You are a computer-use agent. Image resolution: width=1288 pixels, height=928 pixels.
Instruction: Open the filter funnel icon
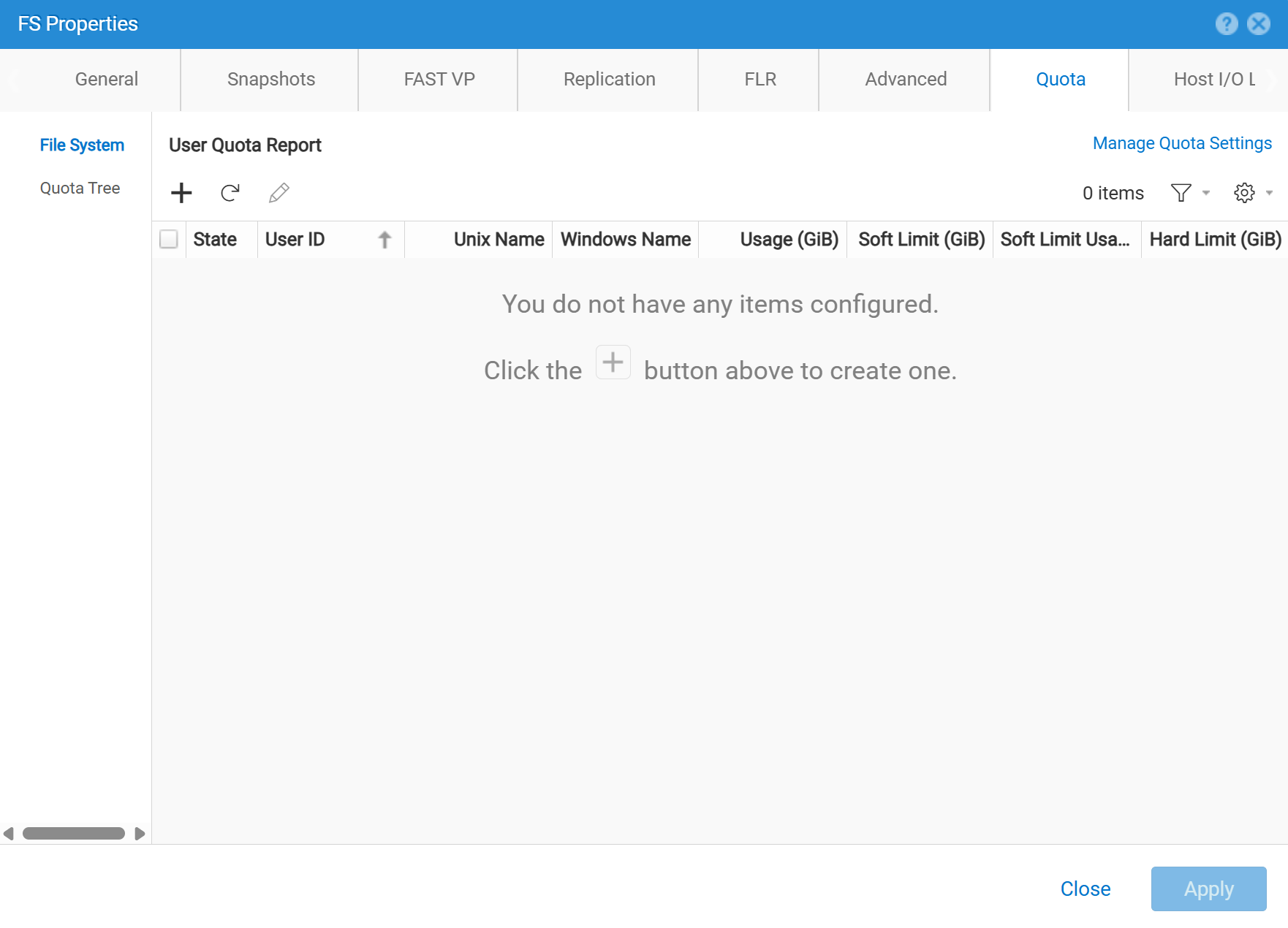[x=1180, y=193]
